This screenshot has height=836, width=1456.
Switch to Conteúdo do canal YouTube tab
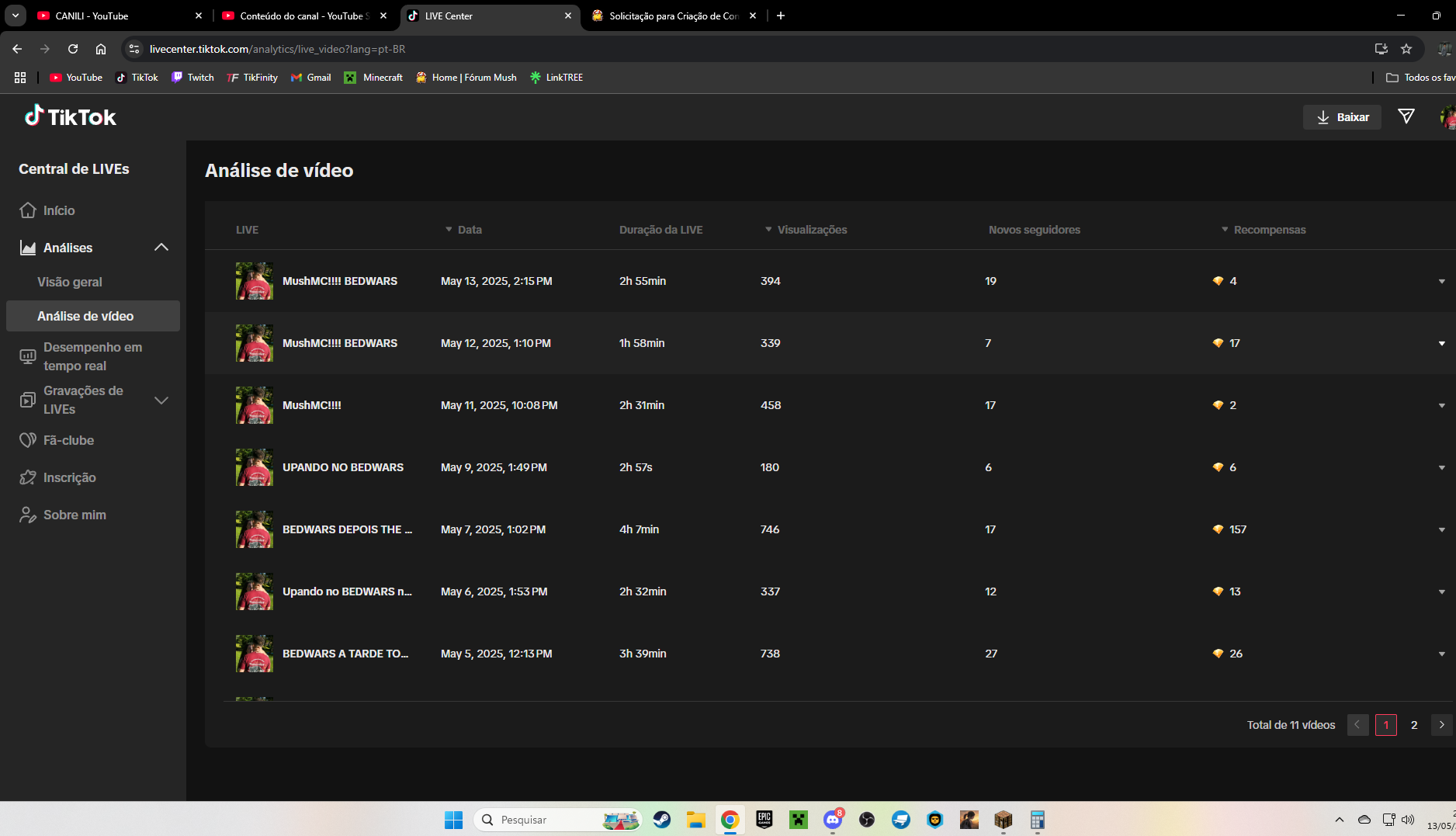coord(304,16)
